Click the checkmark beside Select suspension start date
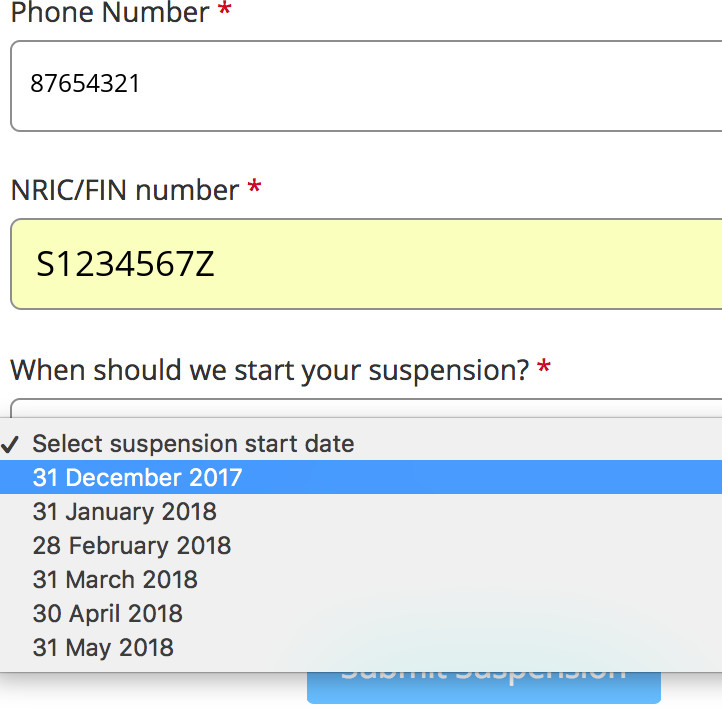The image size is (722, 716). [x=12, y=444]
